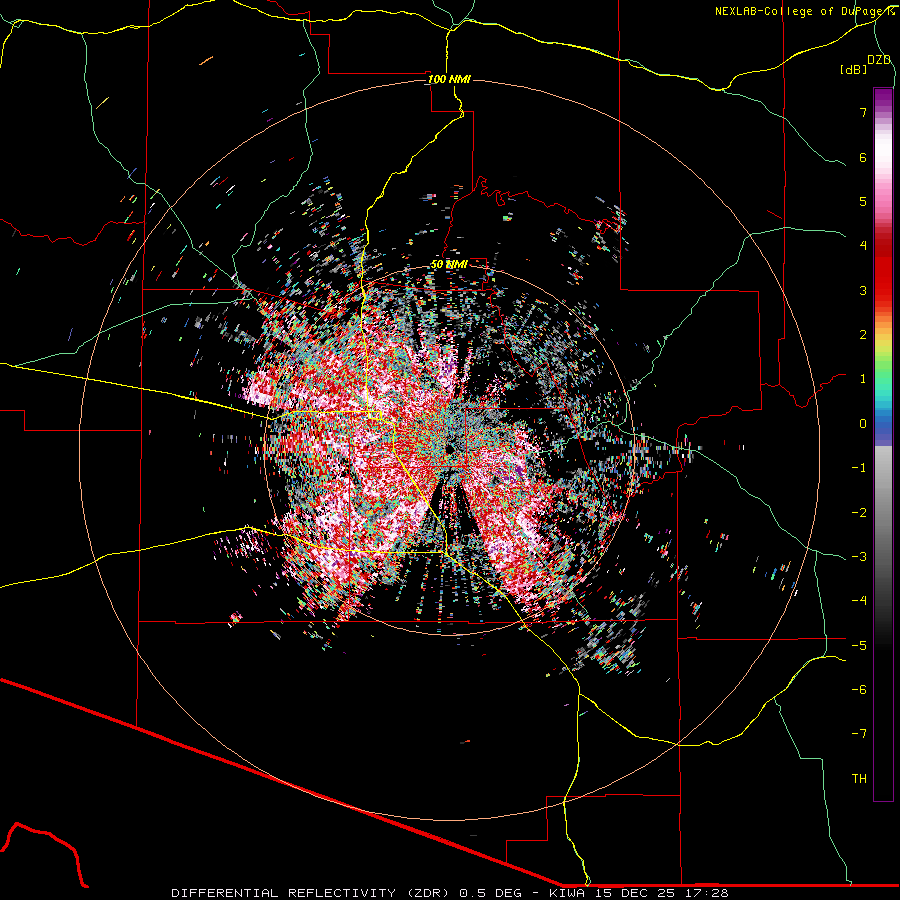Click the TH label on color scale
Screen dimensions: 900x900
click(x=859, y=779)
